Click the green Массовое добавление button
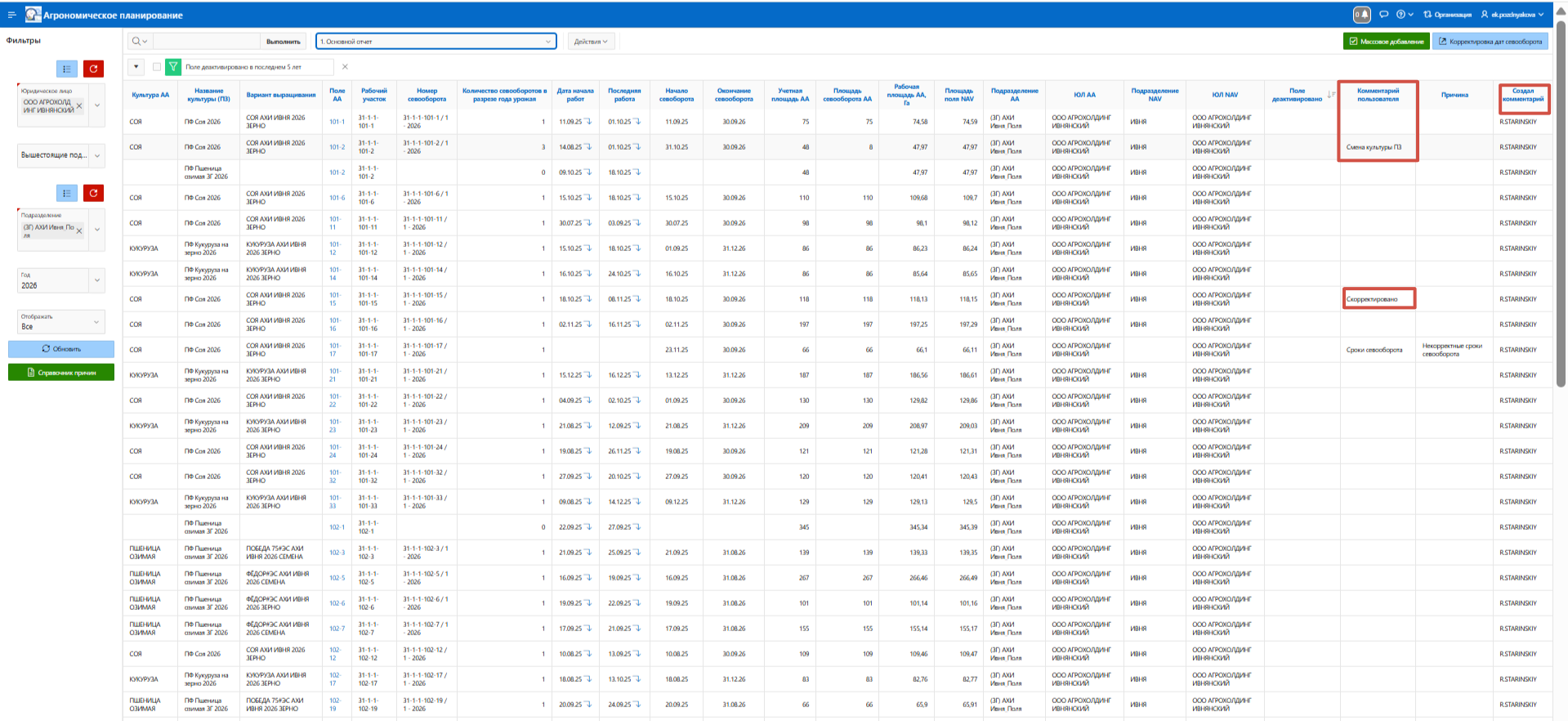Screen dimensions: 1568x721 [1386, 41]
